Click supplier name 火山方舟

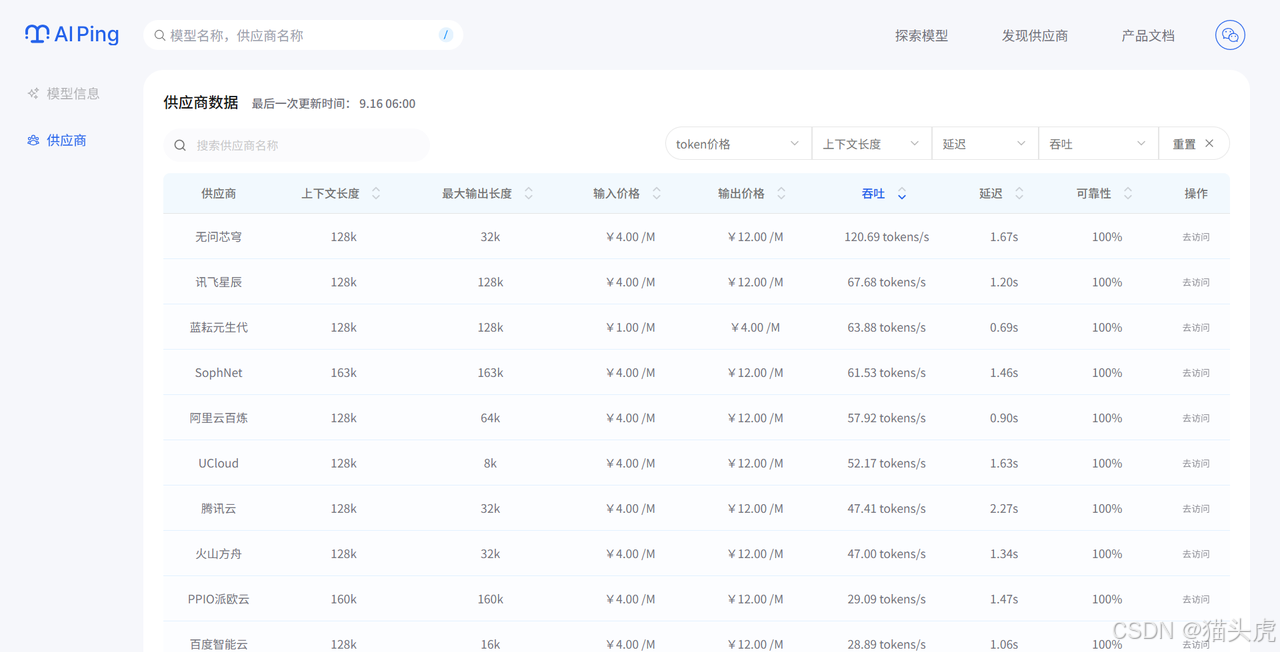(218, 553)
